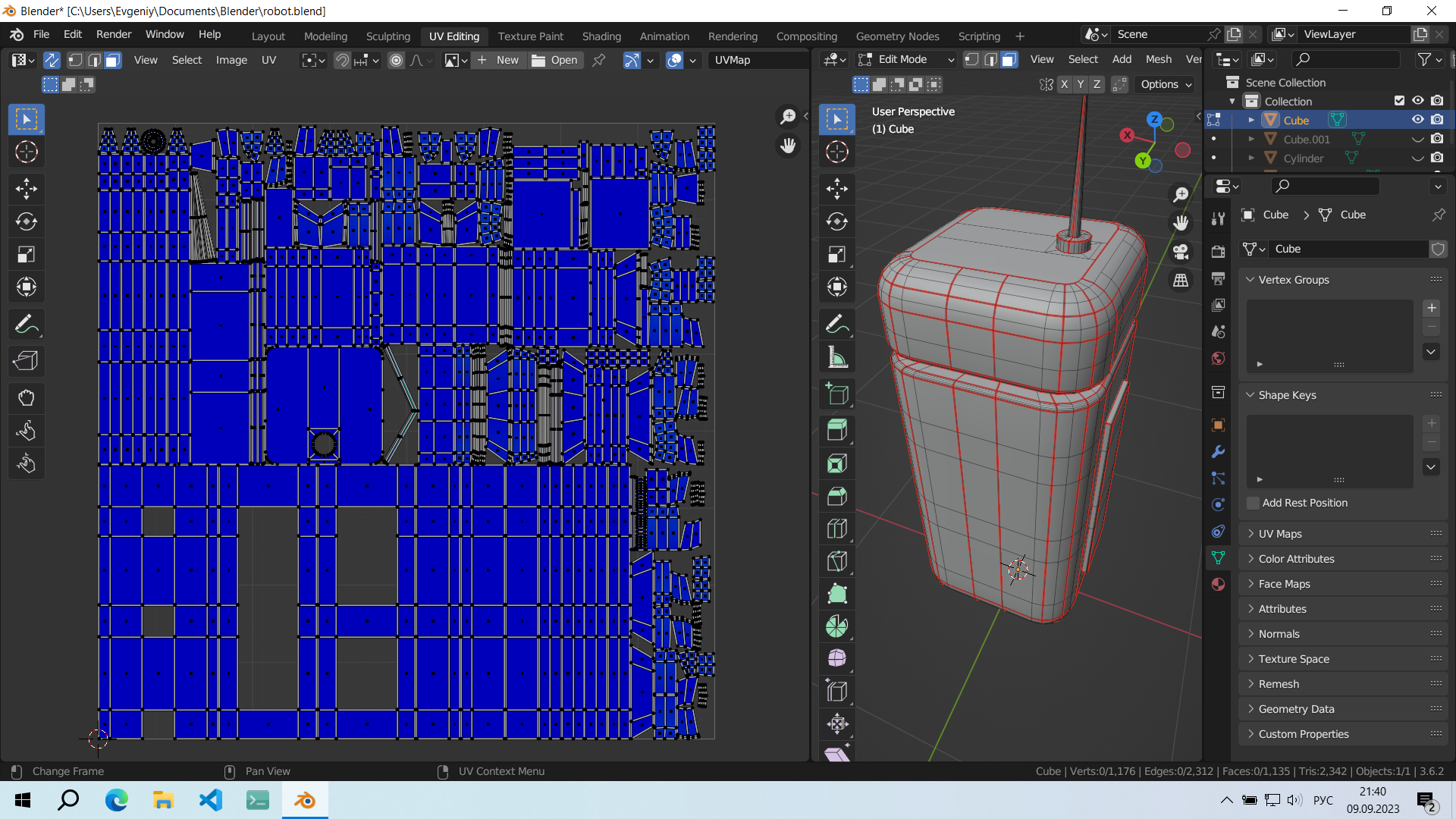Select the Loop Cut tool

pyautogui.click(x=837, y=529)
